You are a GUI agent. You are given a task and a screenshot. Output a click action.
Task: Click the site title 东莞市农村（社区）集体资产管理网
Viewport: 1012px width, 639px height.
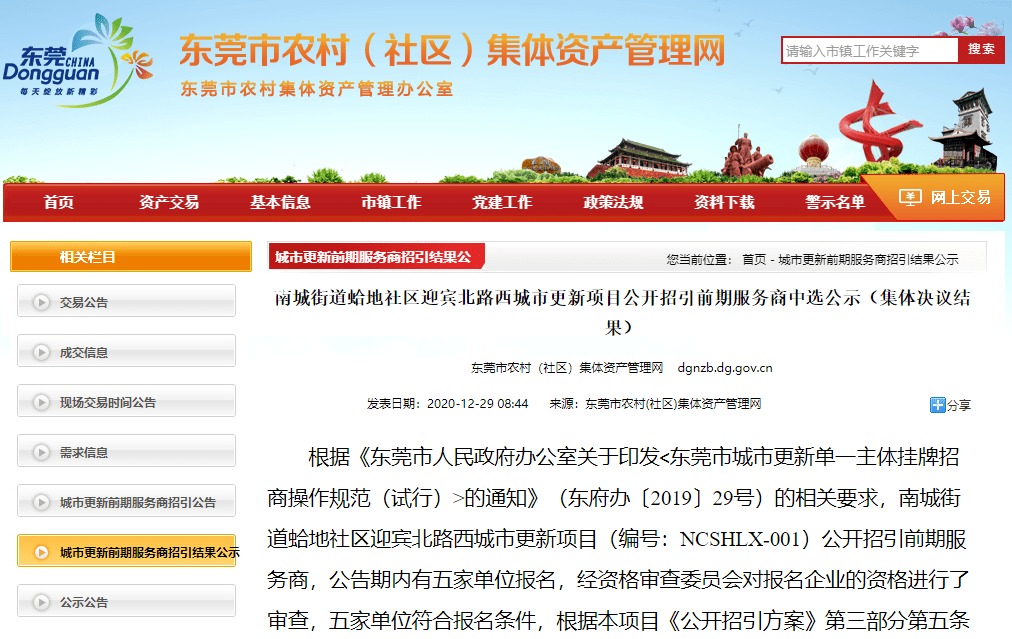click(452, 50)
